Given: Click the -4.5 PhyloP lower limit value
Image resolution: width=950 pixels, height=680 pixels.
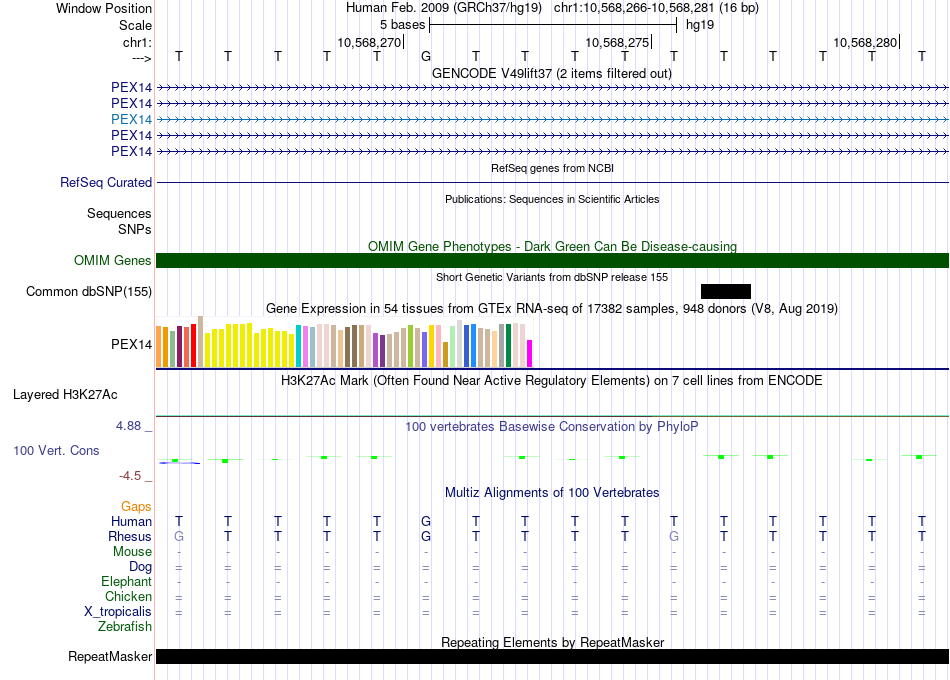Looking at the screenshot, I should click(x=130, y=476).
